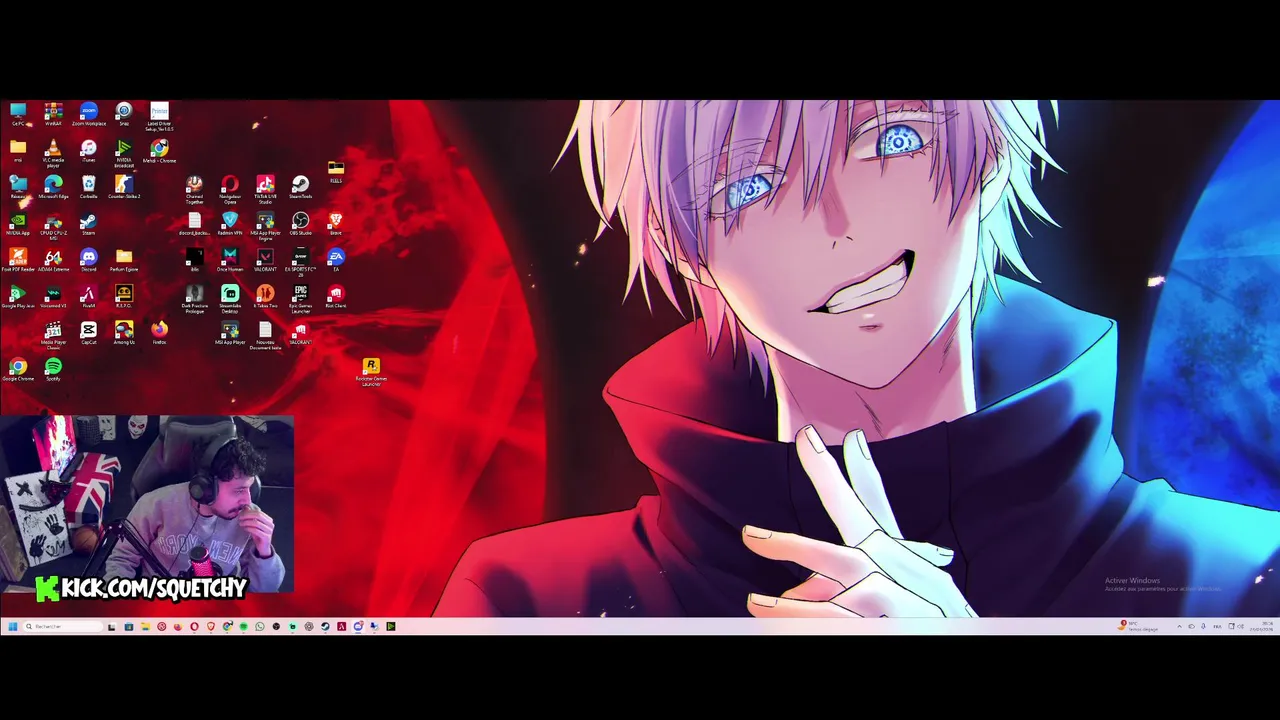Open the discord_backup text file
This screenshot has height=720, width=1280.
[x=194, y=224]
